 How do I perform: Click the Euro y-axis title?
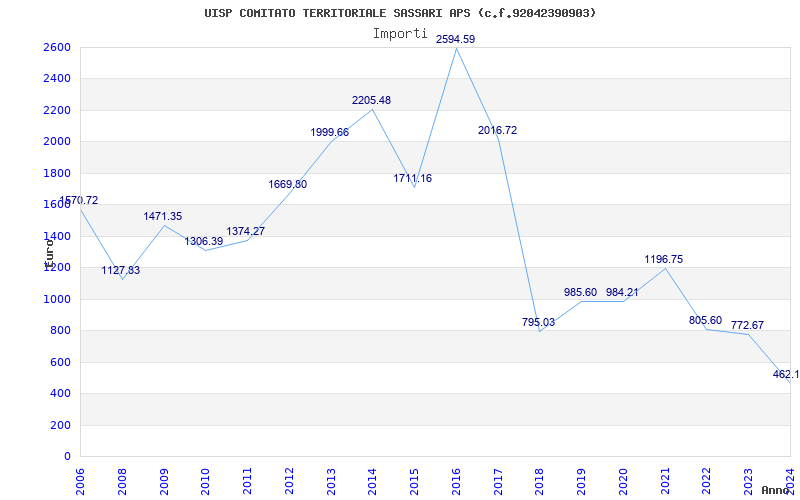tap(49, 253)
